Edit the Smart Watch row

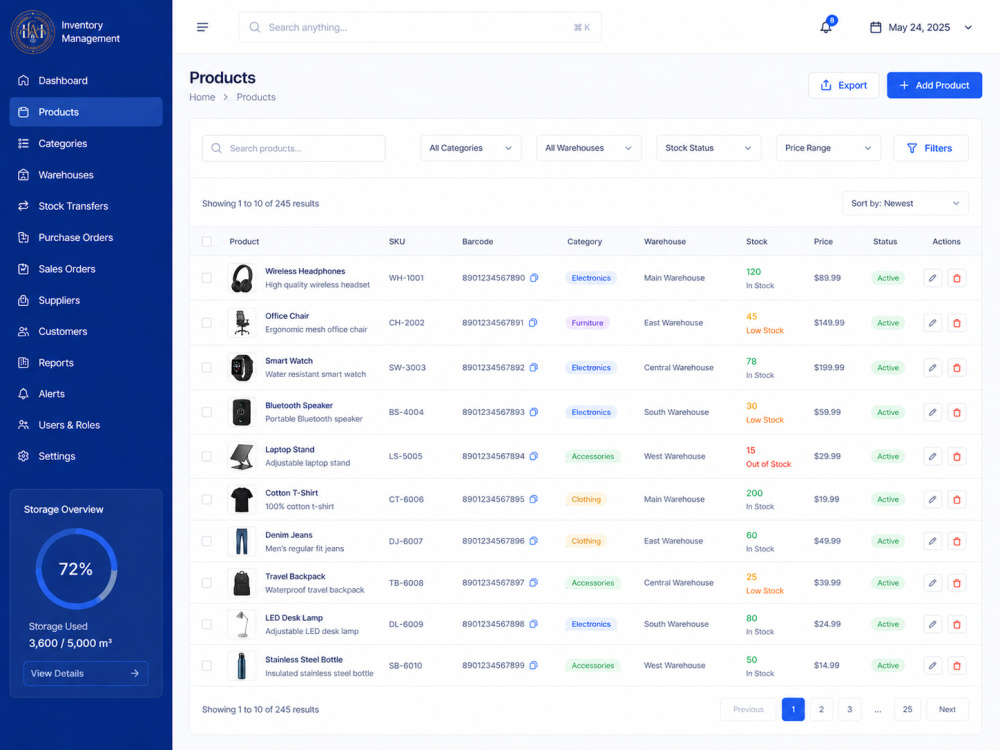932,367
